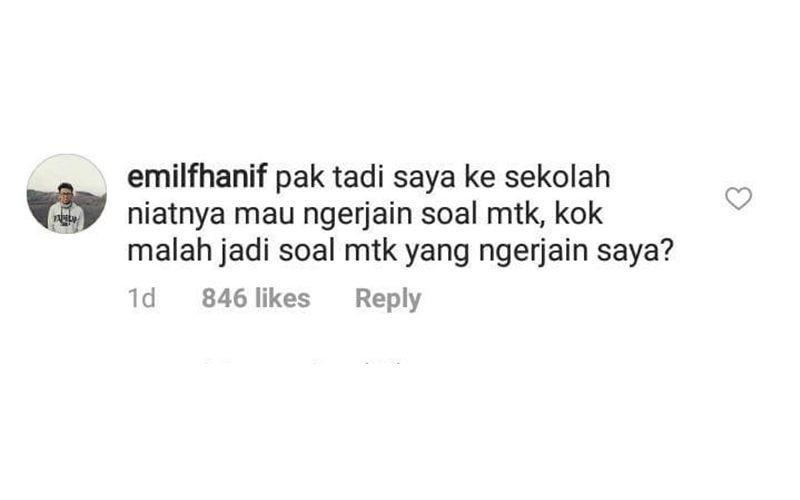
Task: Click the emilfhanif username
Action: pos(197,177)
